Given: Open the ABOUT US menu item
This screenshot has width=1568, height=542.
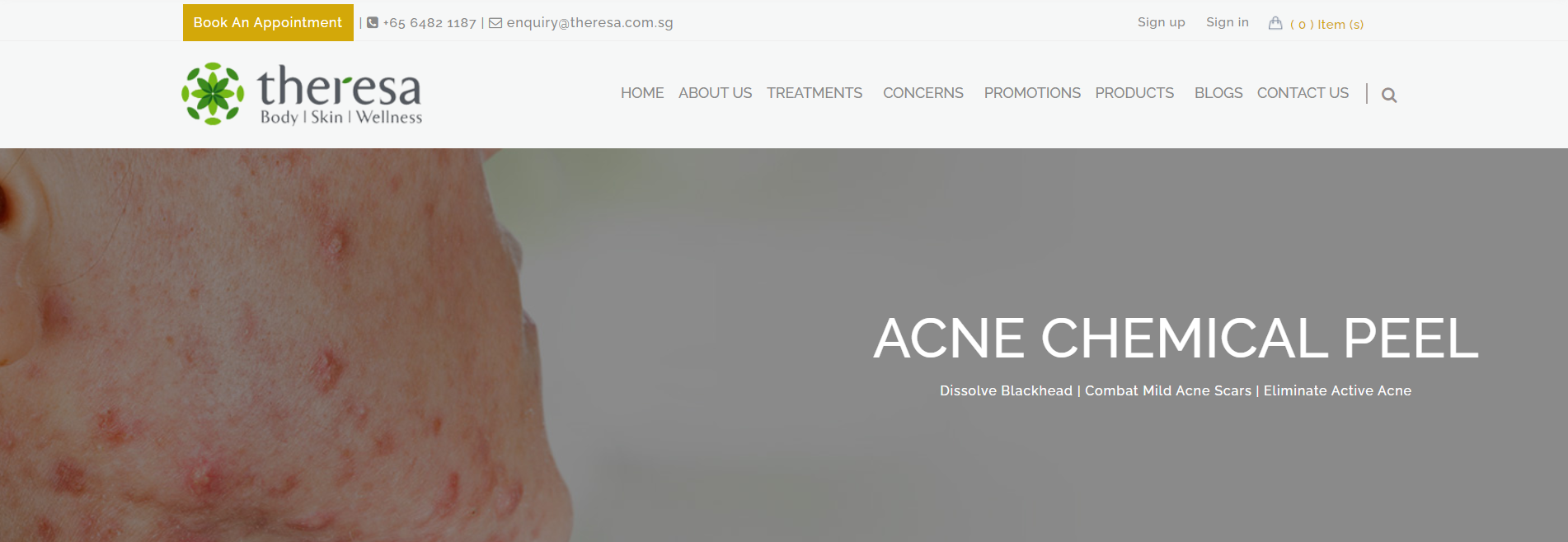Looking at the screenshot, I should [x=715, y=93].
